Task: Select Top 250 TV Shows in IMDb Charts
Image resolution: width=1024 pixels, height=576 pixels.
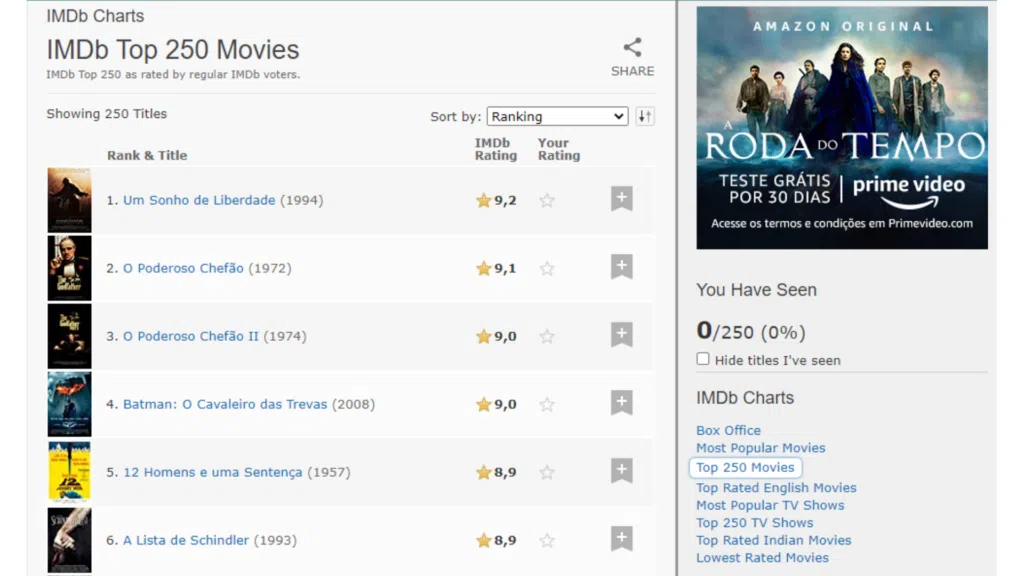Action: (x=754, y=522)
